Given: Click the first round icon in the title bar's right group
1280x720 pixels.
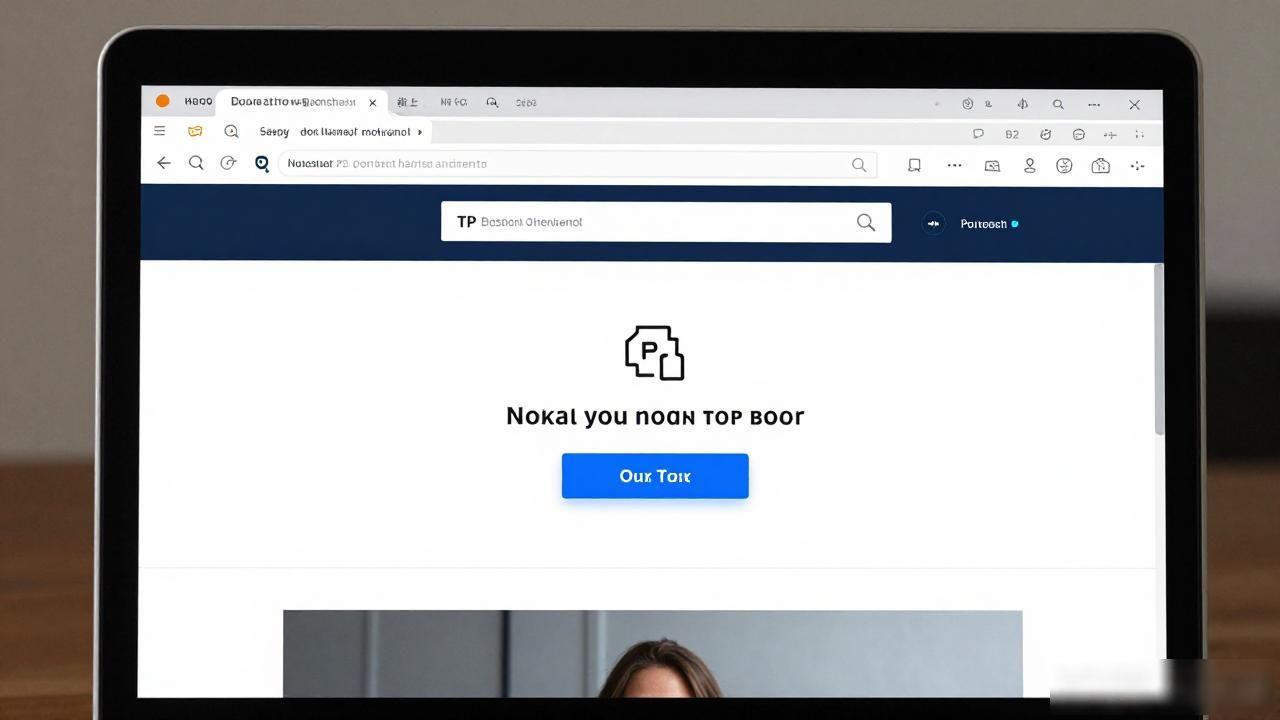Looking at the screenshot, I should click(967, 104).
